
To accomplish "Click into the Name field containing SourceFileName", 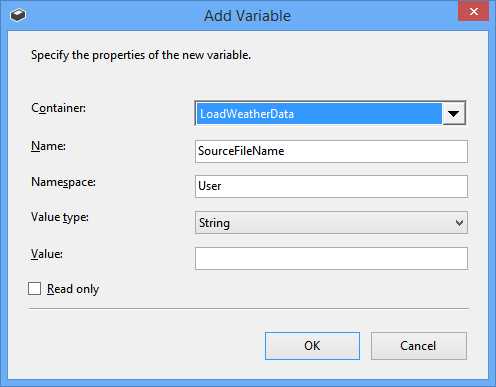I will (x=331, y=151).
